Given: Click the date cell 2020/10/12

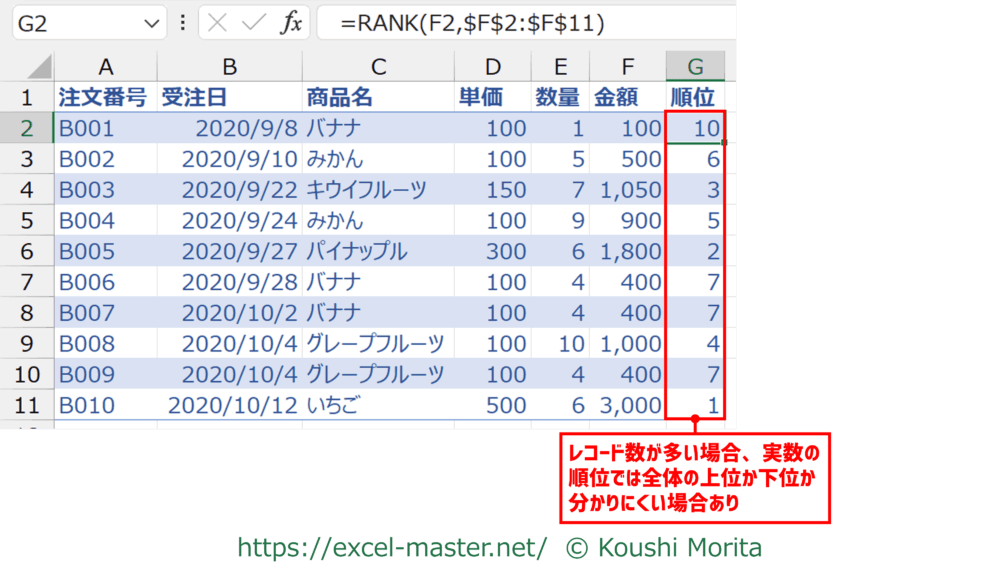Looking at the screenshot, I should pos(229,406).
